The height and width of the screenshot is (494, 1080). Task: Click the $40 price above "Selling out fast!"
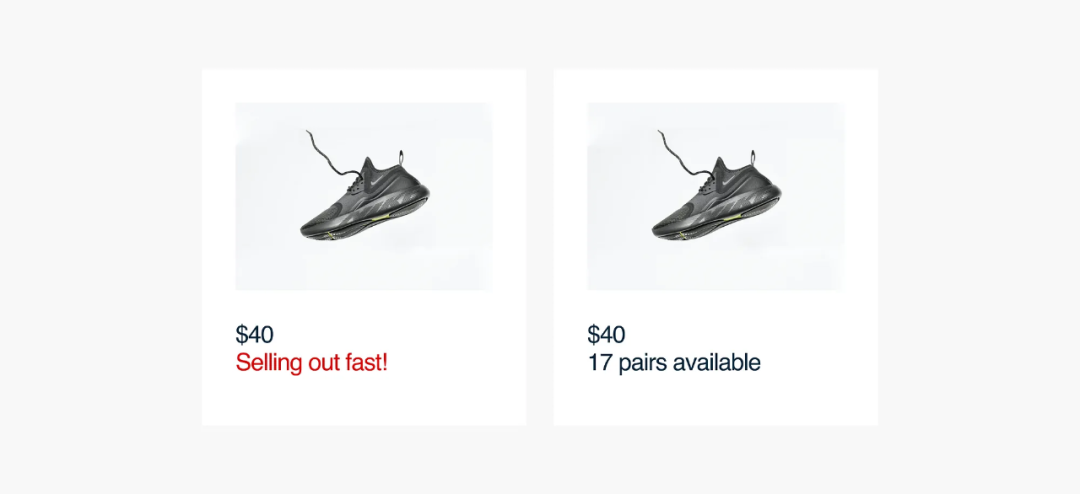point(254,335)
